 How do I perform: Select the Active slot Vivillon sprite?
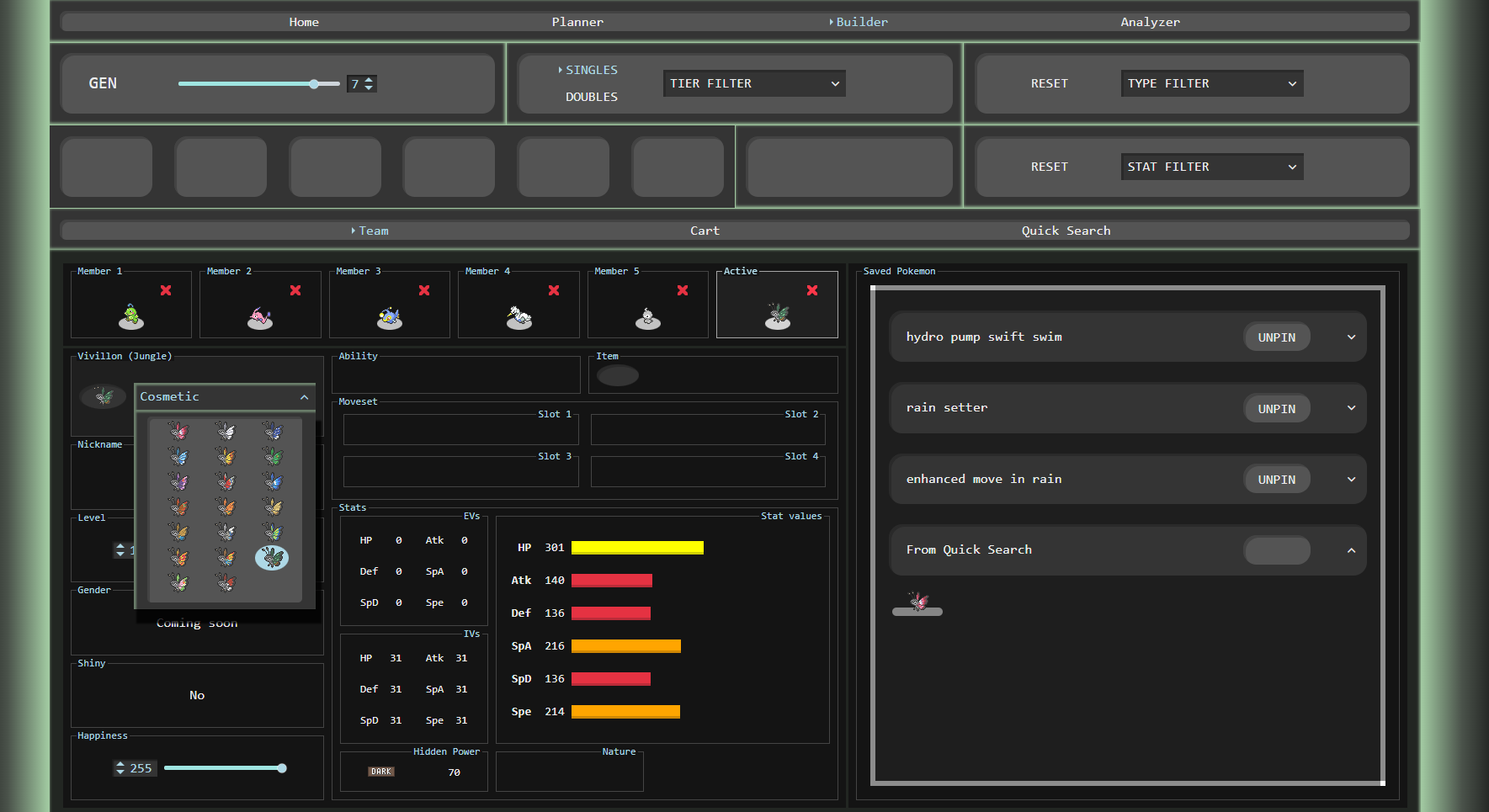tap(778, 316)
